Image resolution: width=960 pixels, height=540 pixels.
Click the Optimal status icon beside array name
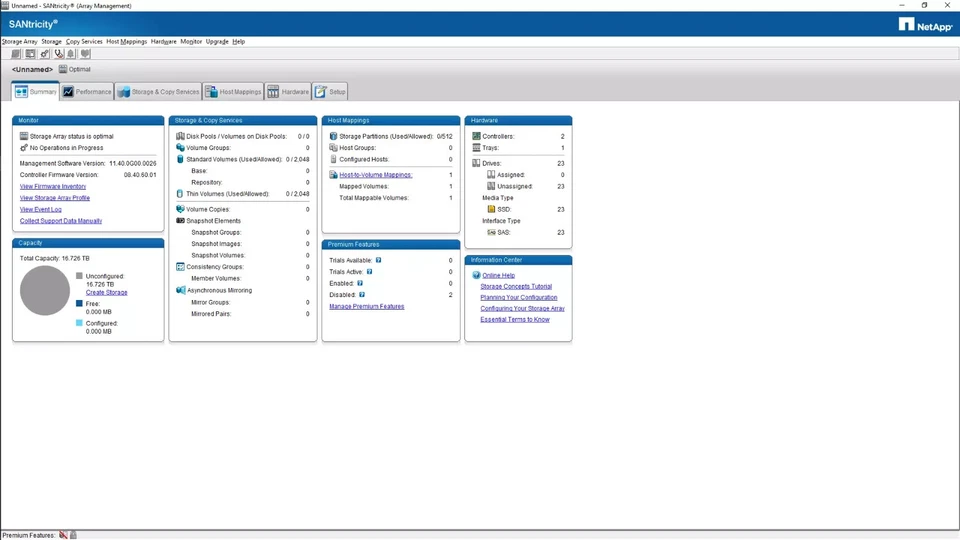tap(62, 69)
